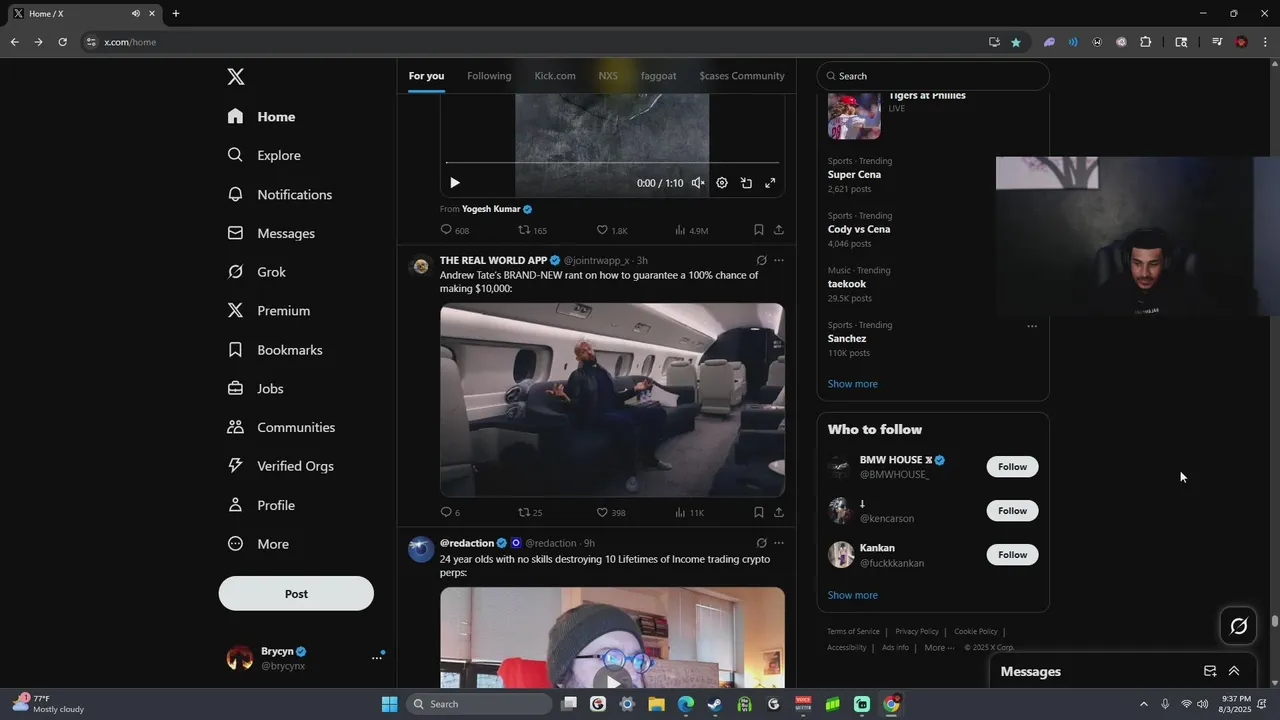The image size is (1280, 720).
Task: Open Bookmarks in sidebar
Action: [274, 350]
